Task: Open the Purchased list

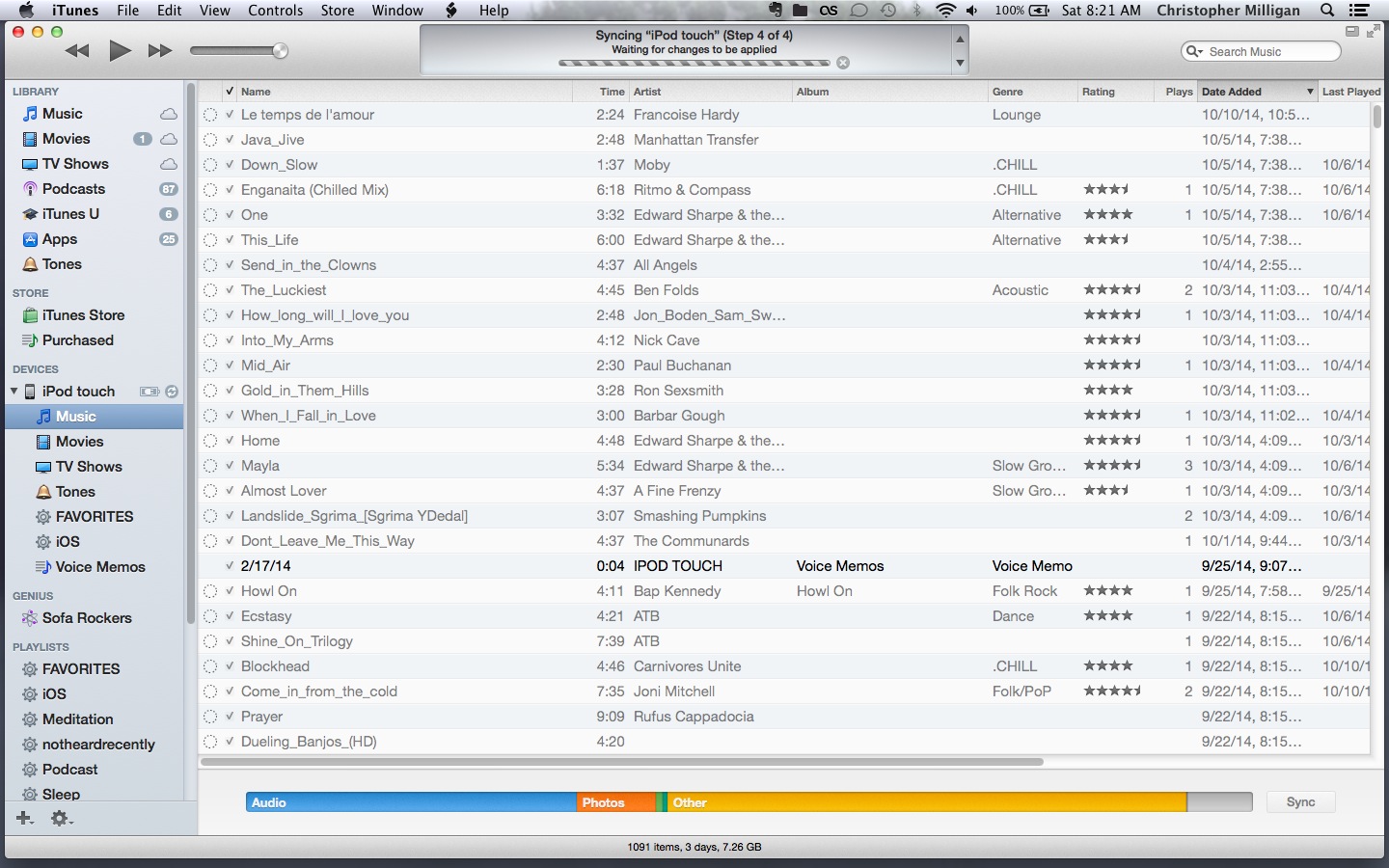Action: tap(77, 340)
